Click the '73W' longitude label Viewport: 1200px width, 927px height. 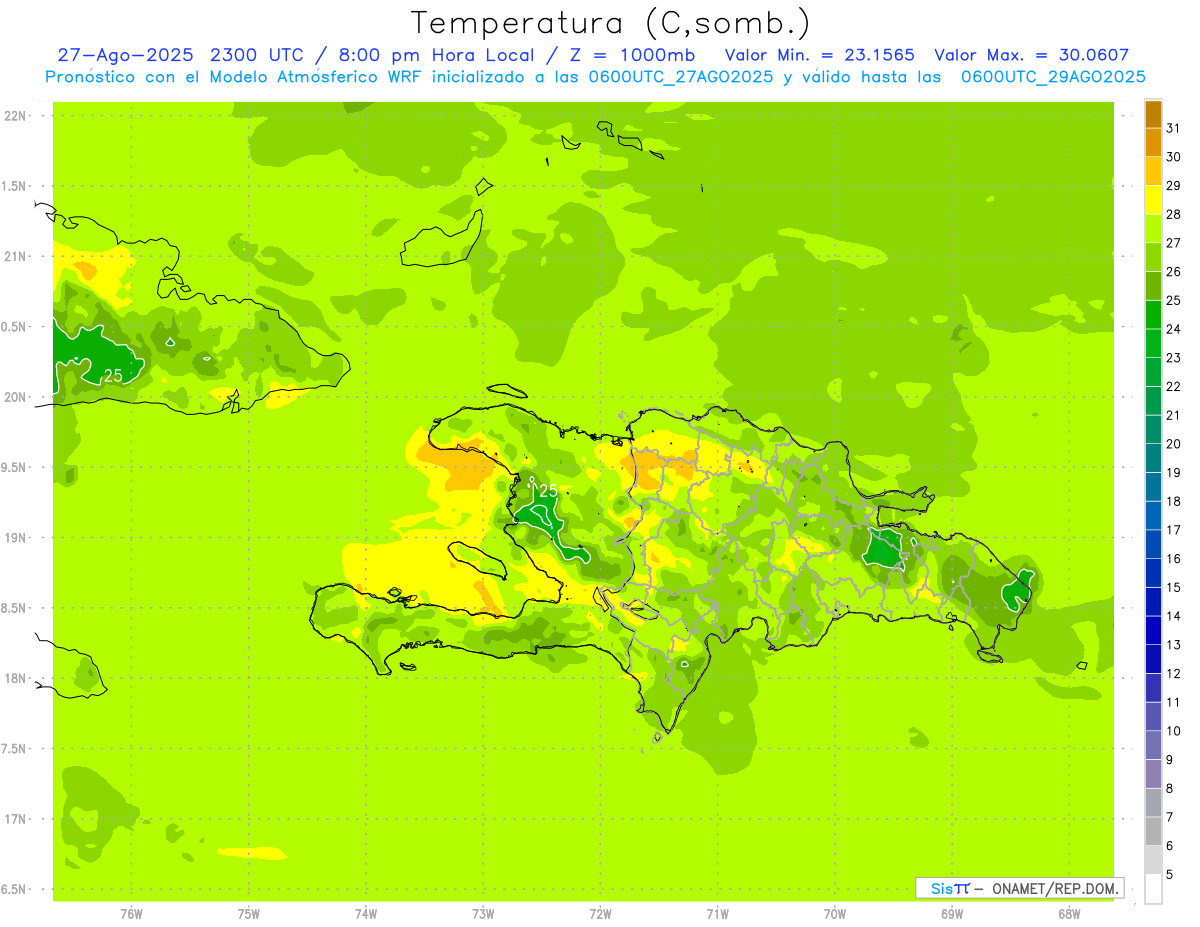[483, 913]
